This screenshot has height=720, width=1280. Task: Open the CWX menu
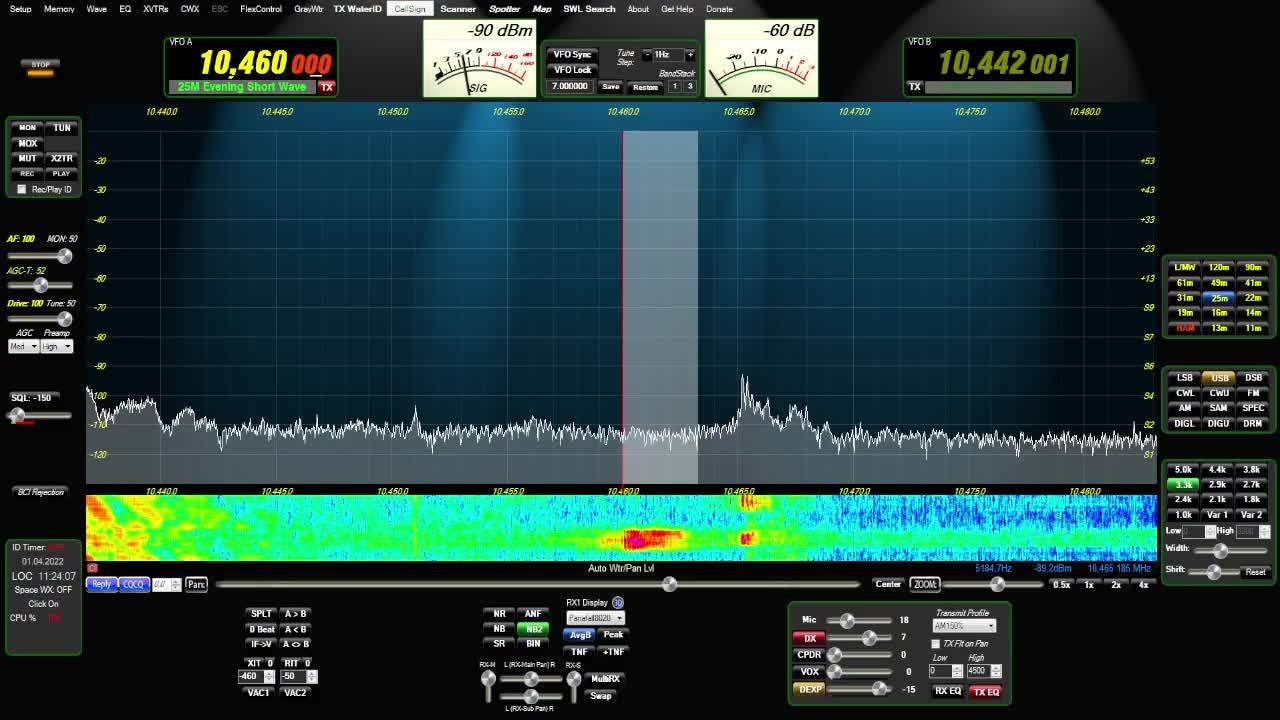[189, 9]
